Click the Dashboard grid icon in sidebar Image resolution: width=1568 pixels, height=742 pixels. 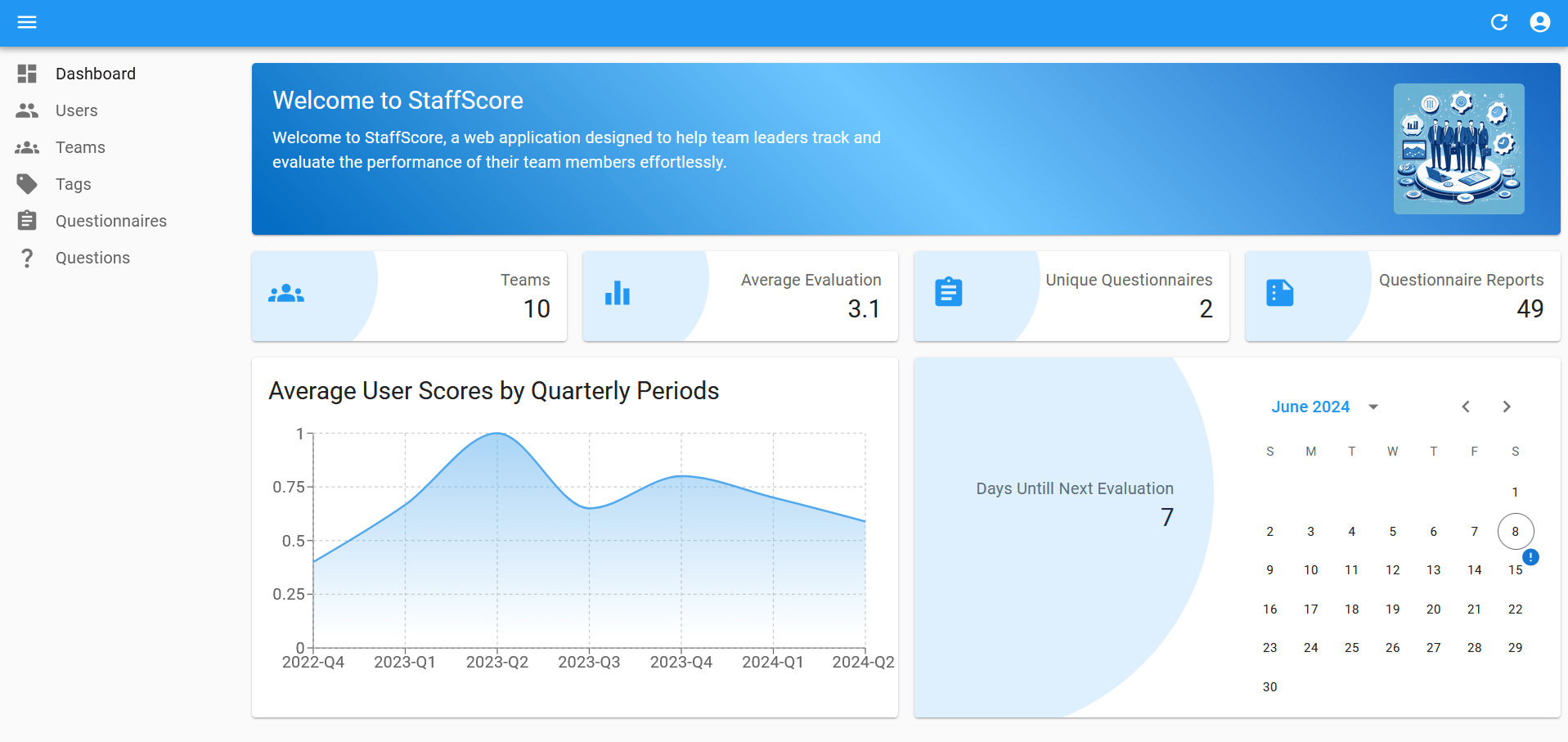tap(27, 74)
